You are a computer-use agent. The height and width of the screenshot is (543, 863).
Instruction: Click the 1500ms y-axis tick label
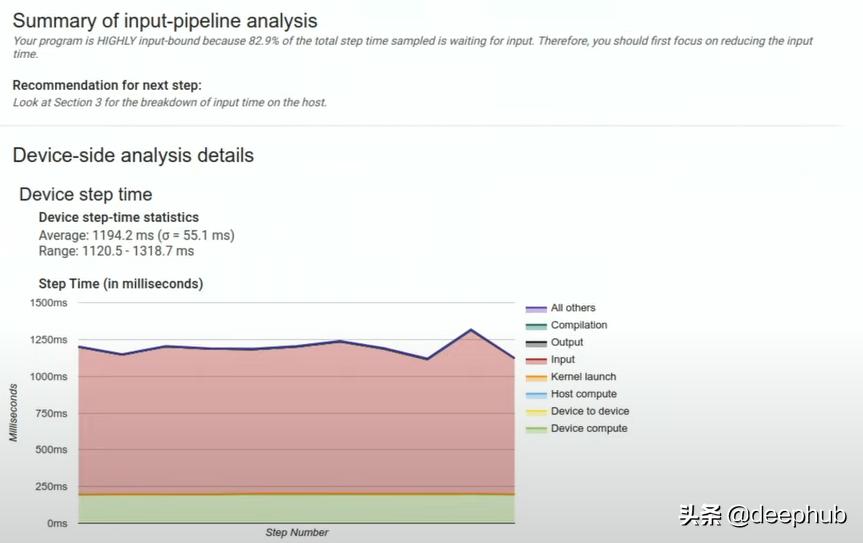click(x=48, y=303)
